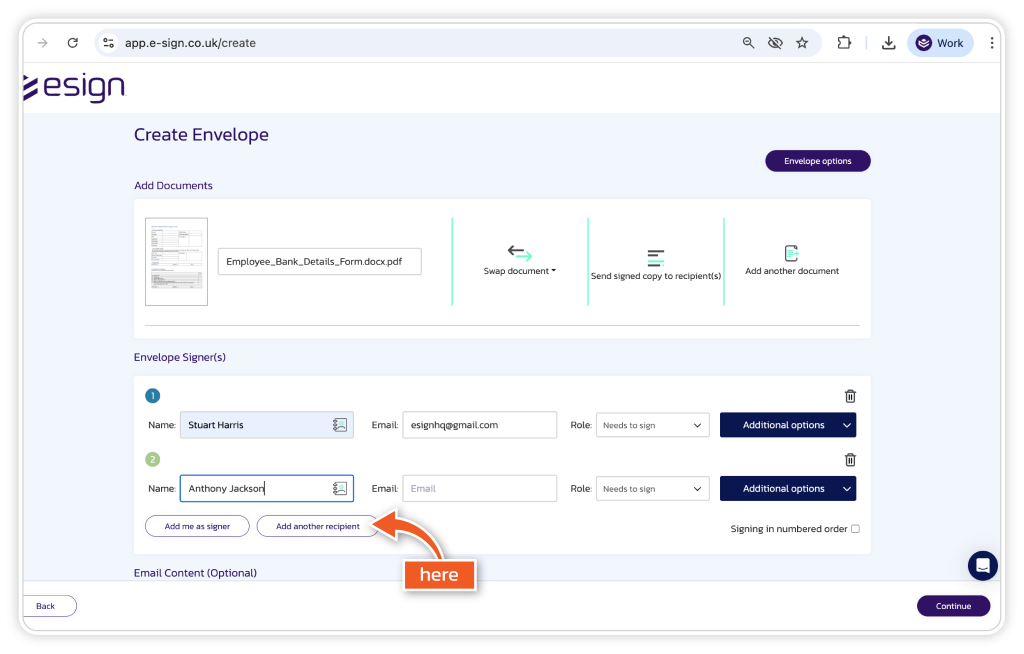Delete signer 1 with trash icon
This screenshot has width=1024, height=654.
pyautogui.click(x=850, y=396)
